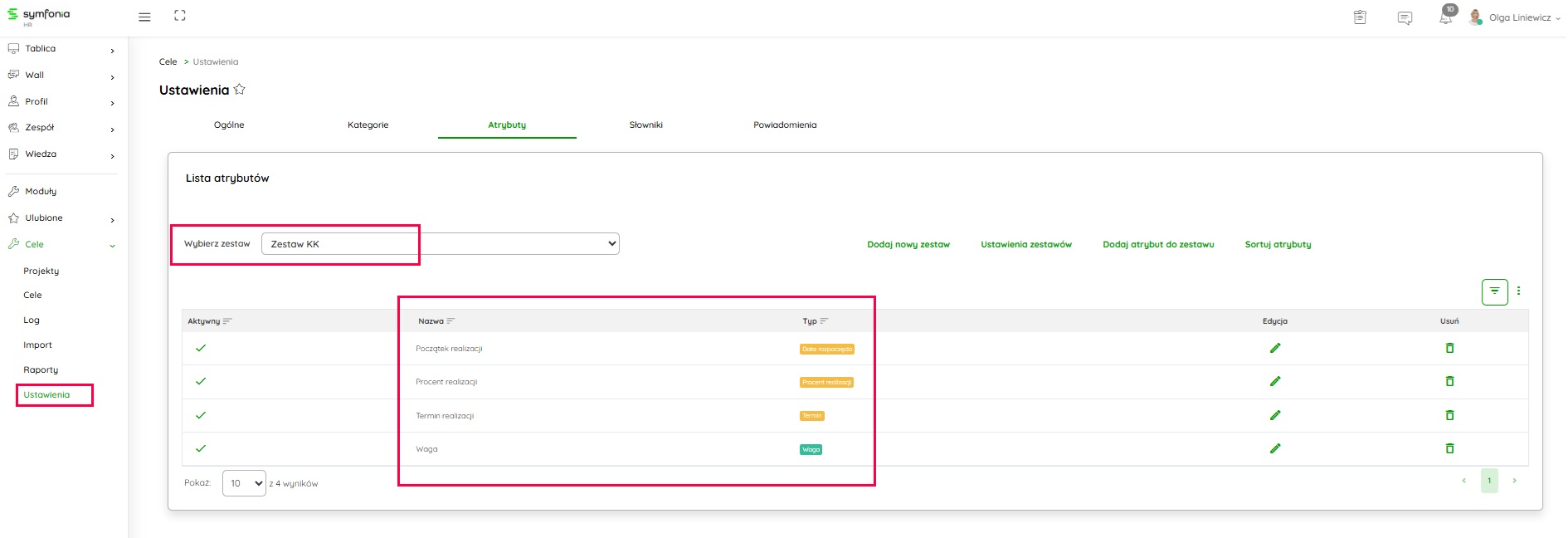The image size is (1568, 538).
Task: Open the table filter icon button
Action: pyautogui.click(x=1494, y=291)
